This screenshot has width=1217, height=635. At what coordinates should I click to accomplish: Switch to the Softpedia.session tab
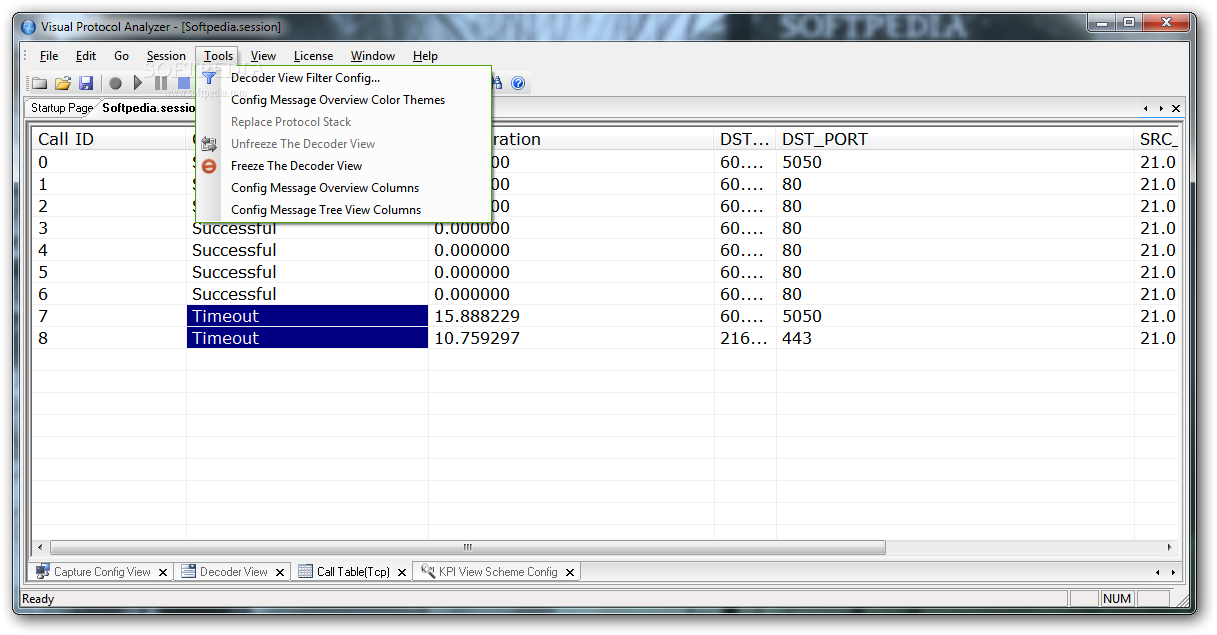pos(149,108)
